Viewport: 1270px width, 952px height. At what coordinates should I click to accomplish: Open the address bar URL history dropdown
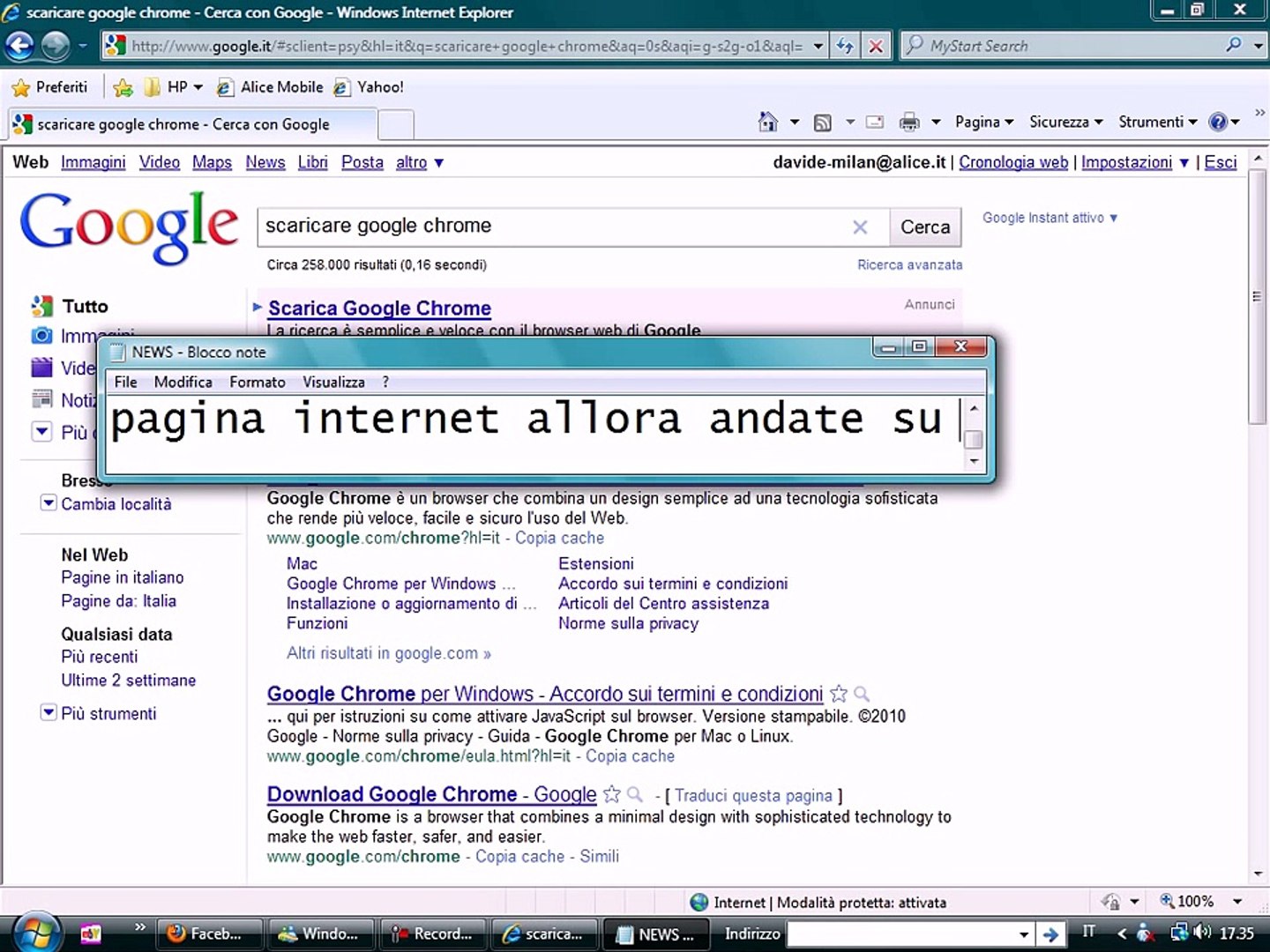point(818,46)
